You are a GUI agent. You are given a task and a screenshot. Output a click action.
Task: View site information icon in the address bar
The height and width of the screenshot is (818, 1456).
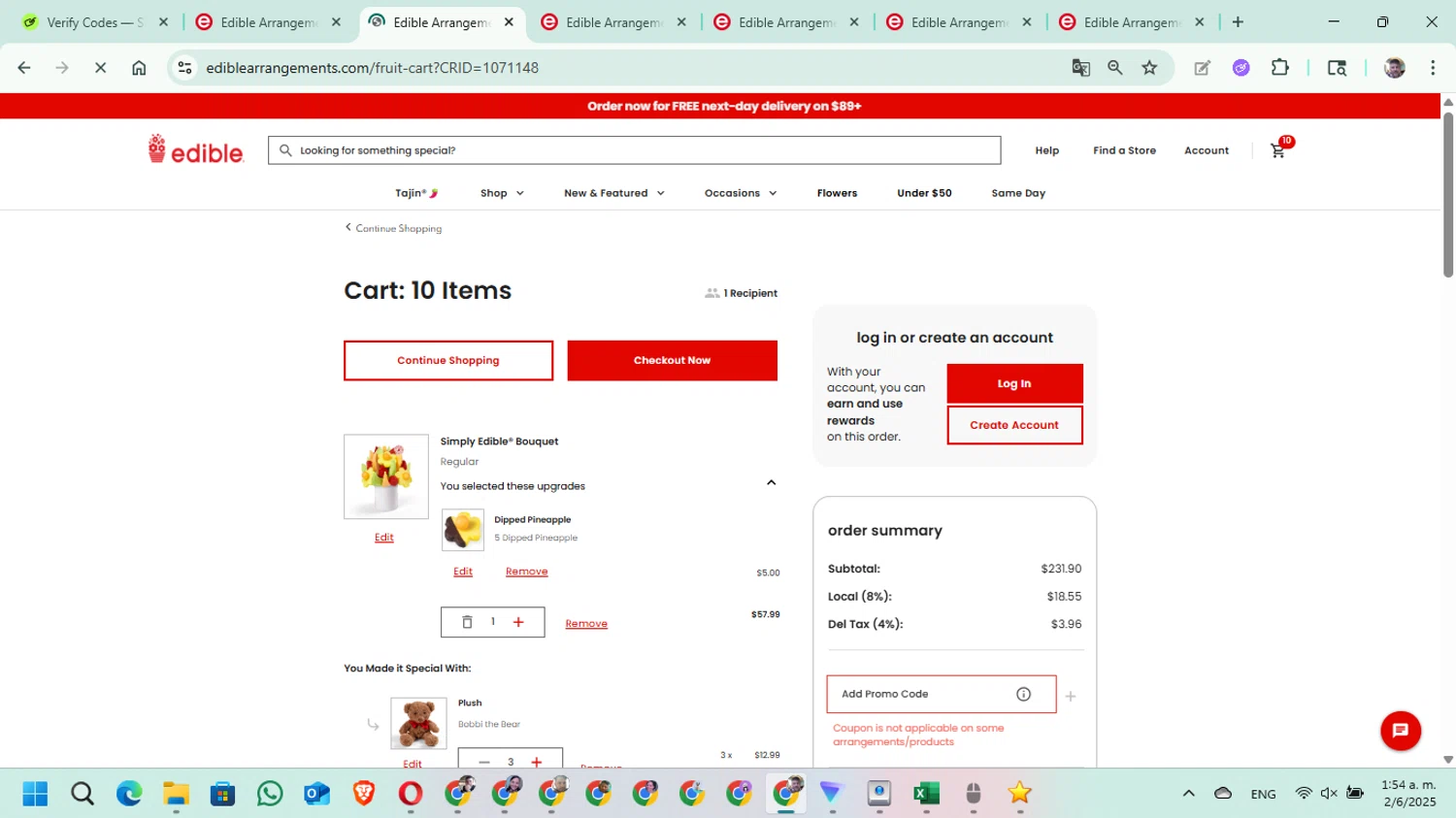[184, 68]
